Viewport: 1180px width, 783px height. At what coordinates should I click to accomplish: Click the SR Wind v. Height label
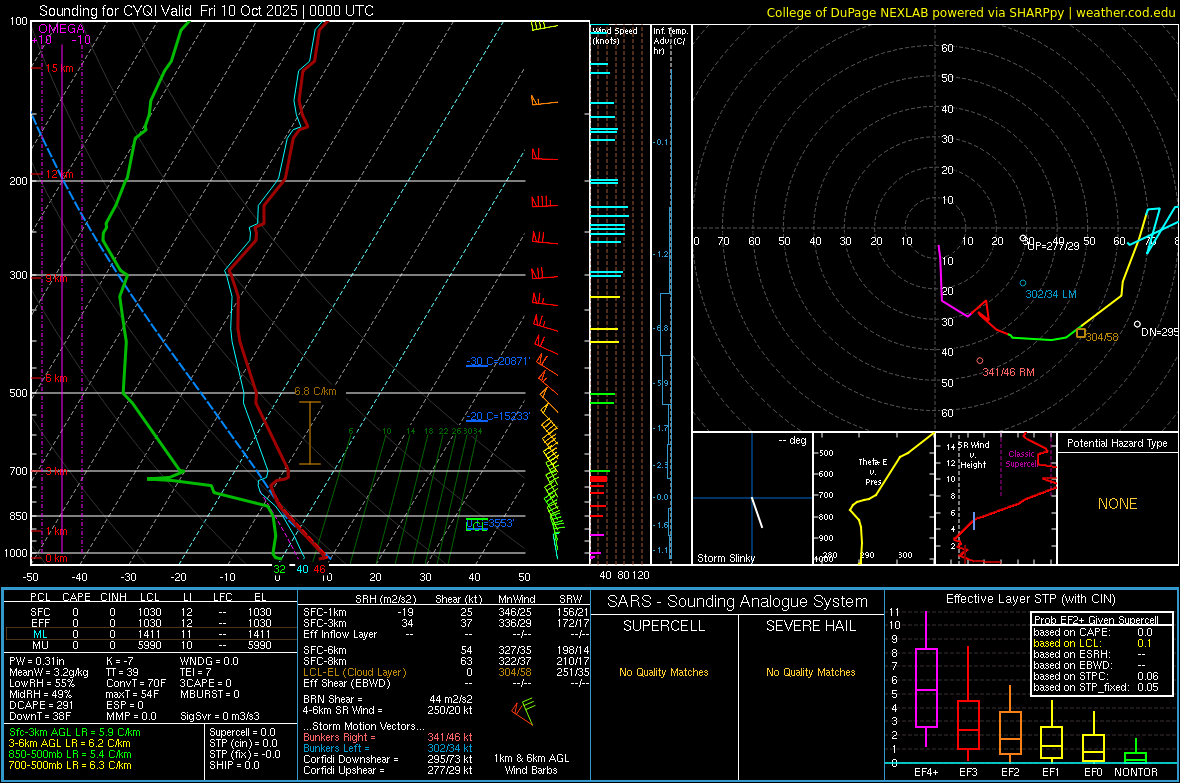pos(973,455)
